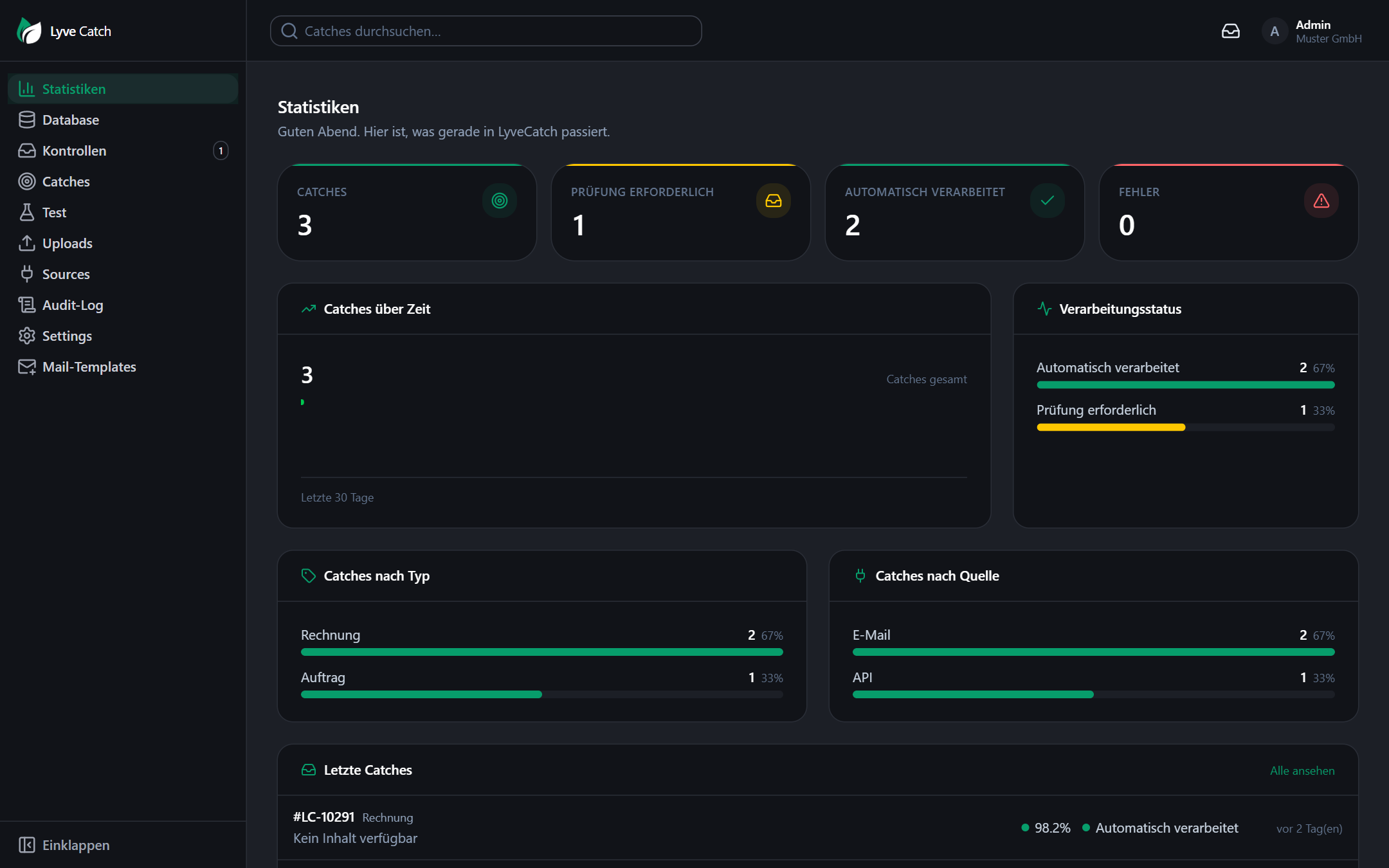
Task: Click the search magnifier icon
Action: (x=289, y=31)
